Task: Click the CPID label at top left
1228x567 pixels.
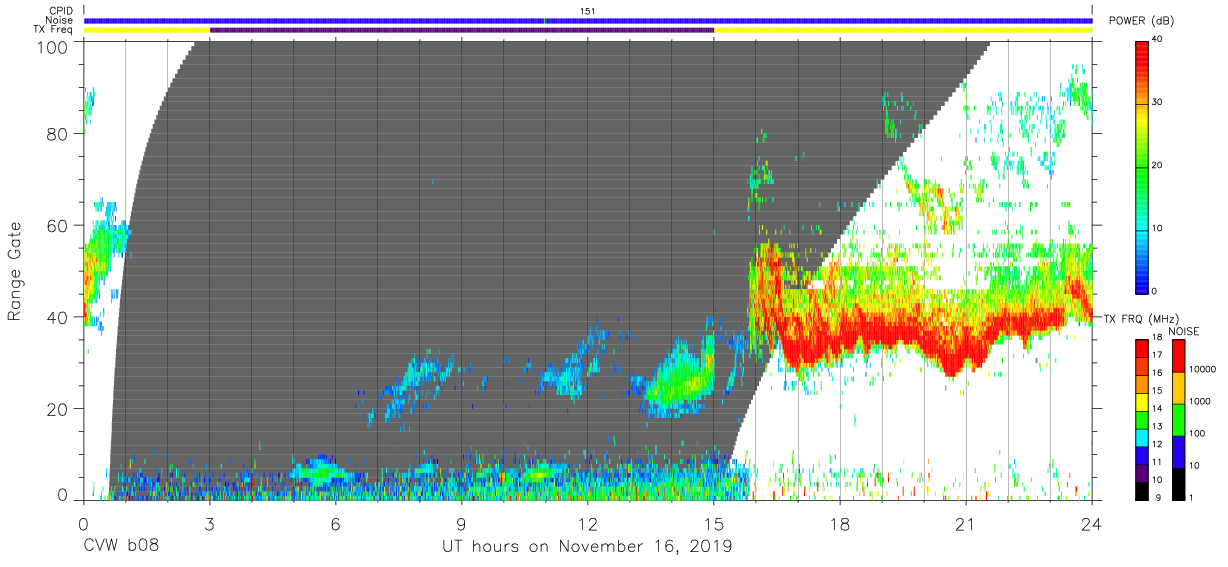Action: (x=62, y=11)
